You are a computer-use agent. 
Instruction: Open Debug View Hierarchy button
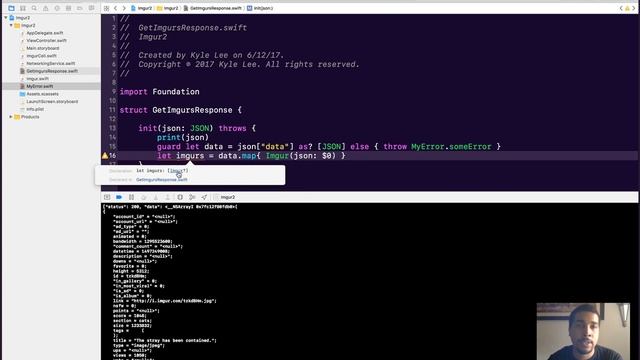point(180,197)
